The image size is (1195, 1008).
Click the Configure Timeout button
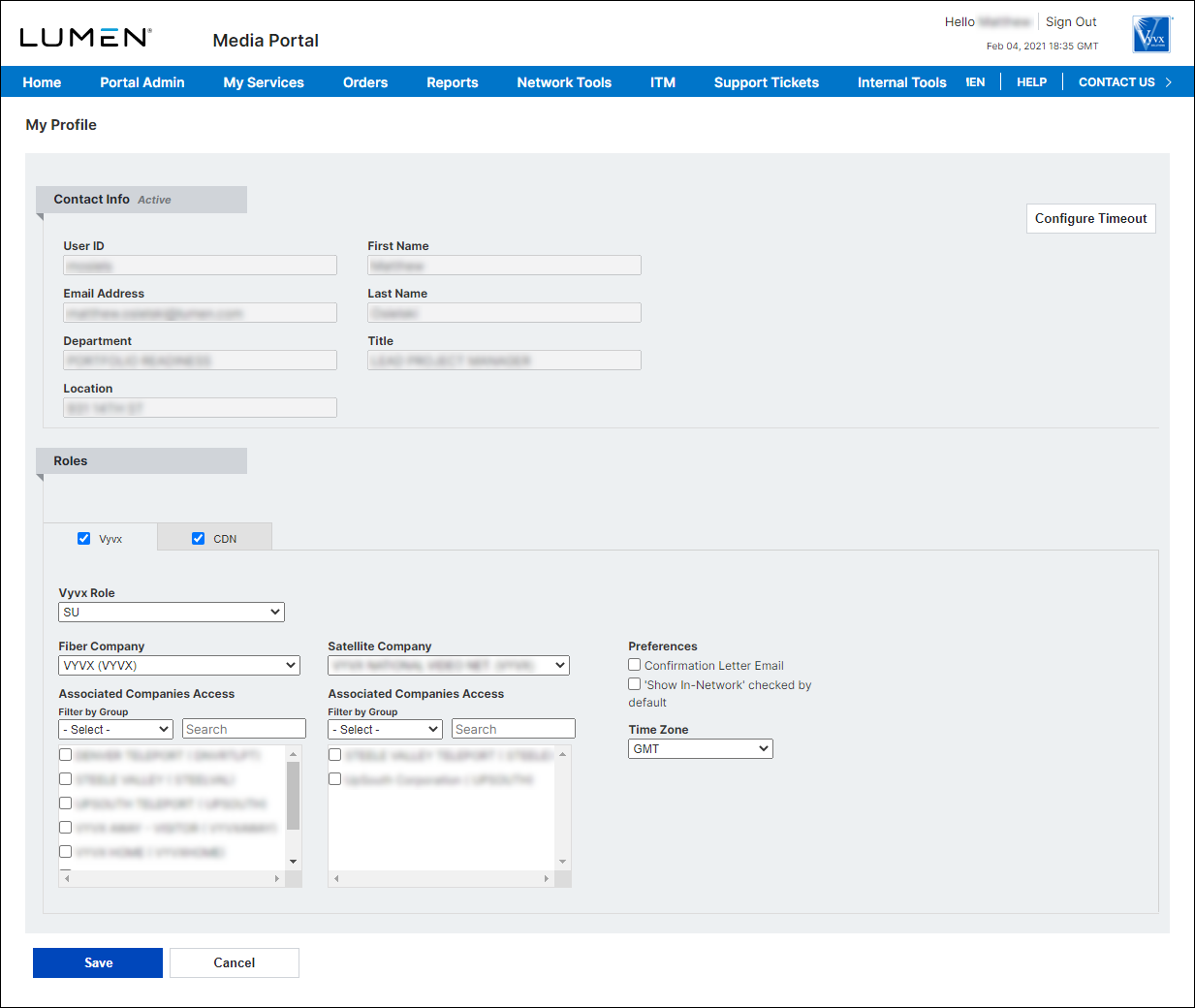click(1091, 218)
